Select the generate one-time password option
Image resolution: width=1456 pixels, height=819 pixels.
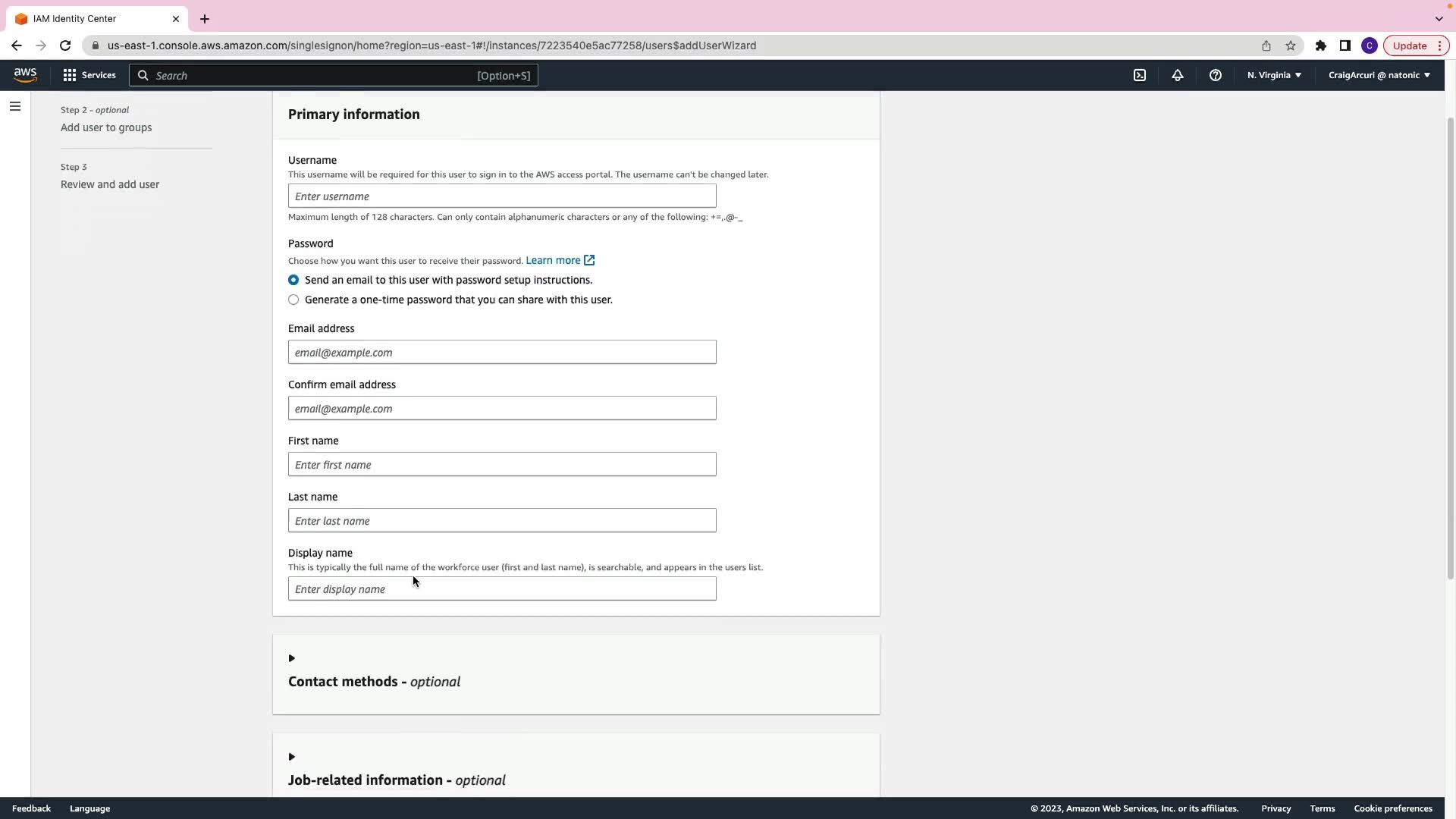[293, 300]
